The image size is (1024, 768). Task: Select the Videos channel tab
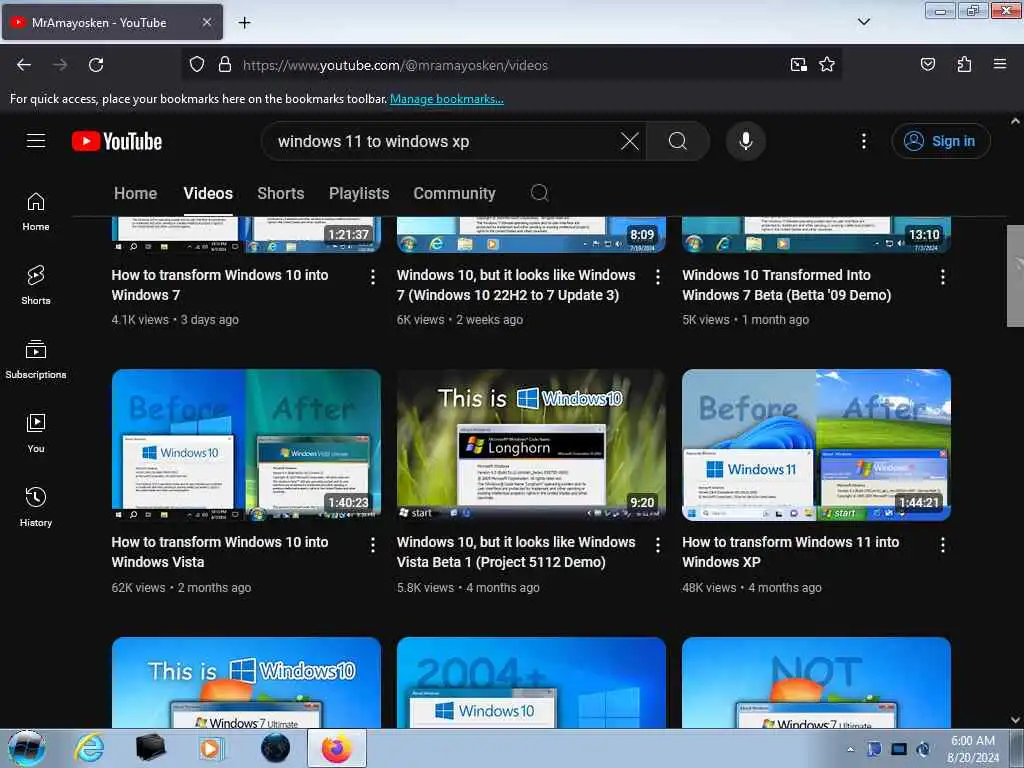(208, 193)
